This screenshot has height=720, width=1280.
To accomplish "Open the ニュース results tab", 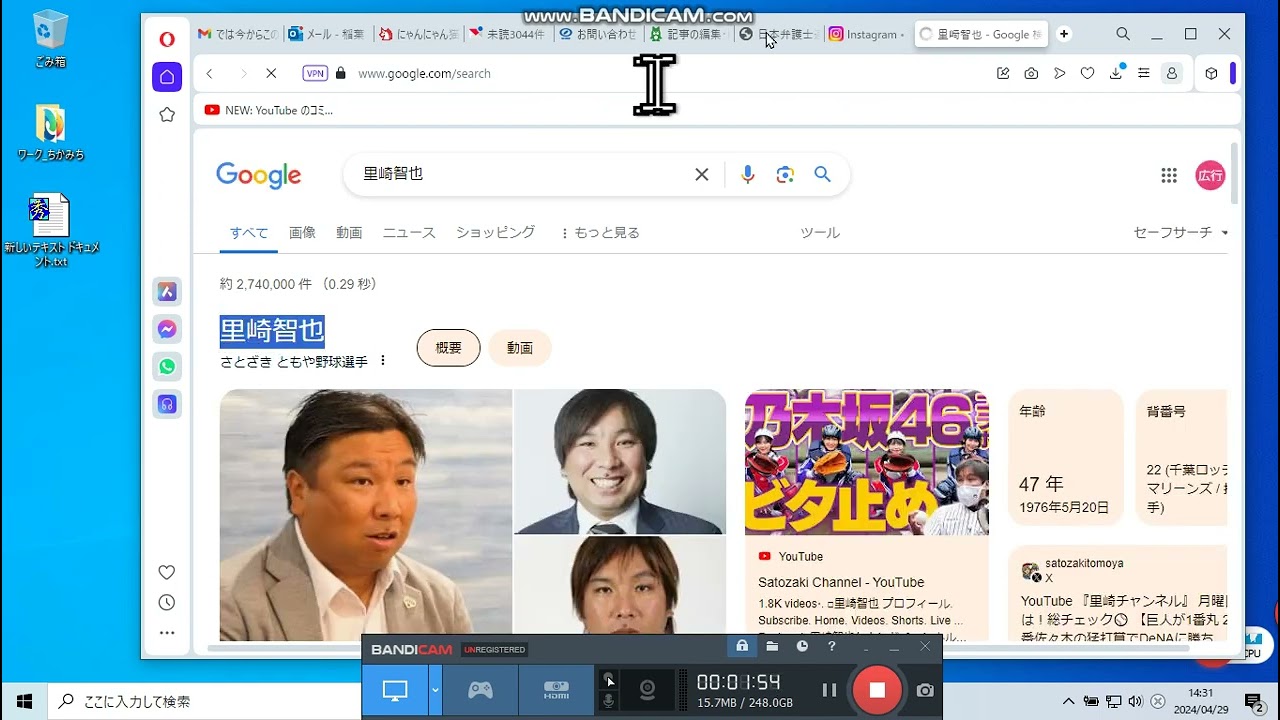I will (408, 231).
